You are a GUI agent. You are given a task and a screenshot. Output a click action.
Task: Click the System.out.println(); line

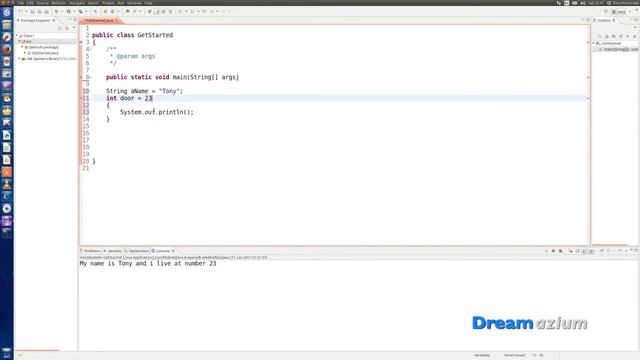[x=157, y=112]
